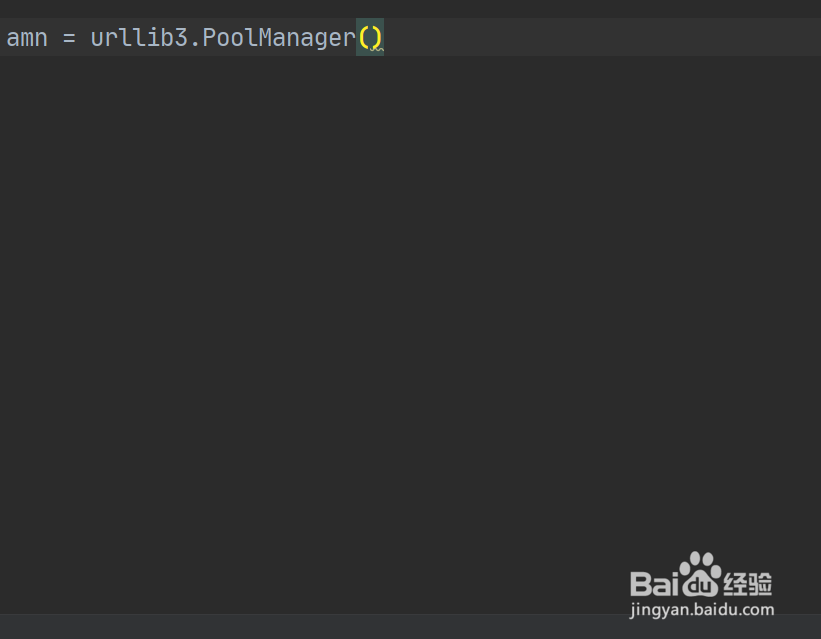Place cursor in highlighted line after the parentheses

(x=576, y=37)
